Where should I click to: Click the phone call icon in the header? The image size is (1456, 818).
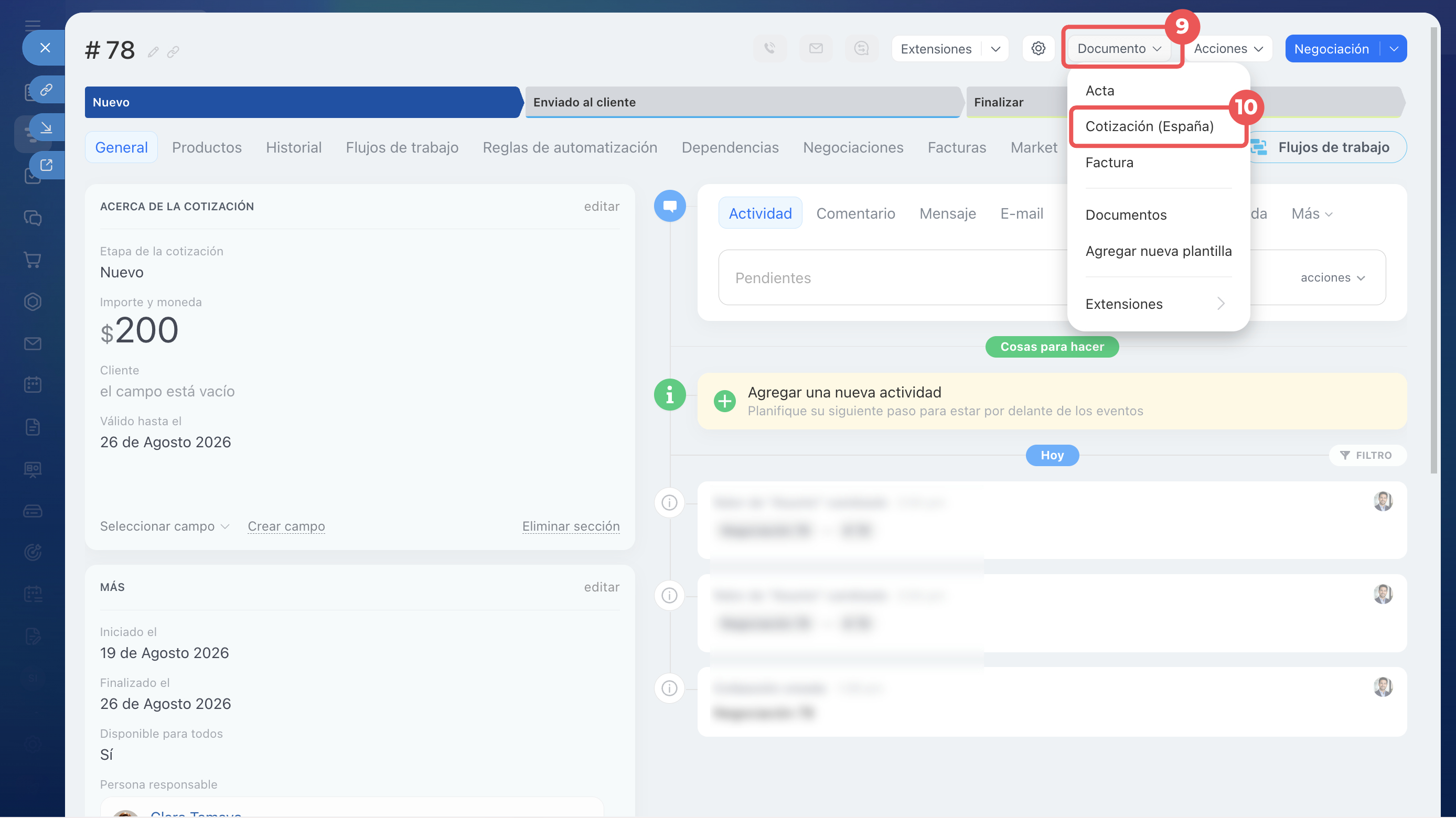(770, 49)
